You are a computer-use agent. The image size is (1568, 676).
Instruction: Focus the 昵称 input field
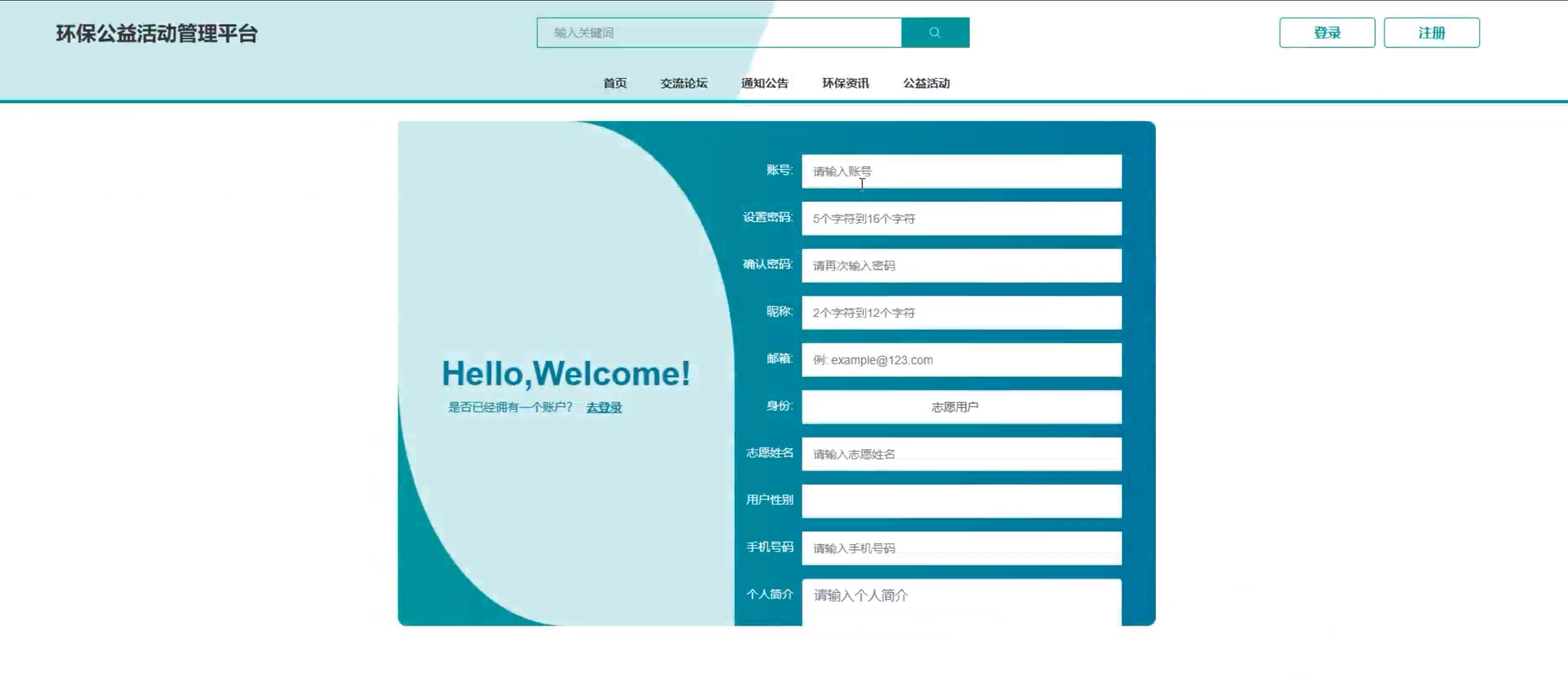(x=961, y=313)
